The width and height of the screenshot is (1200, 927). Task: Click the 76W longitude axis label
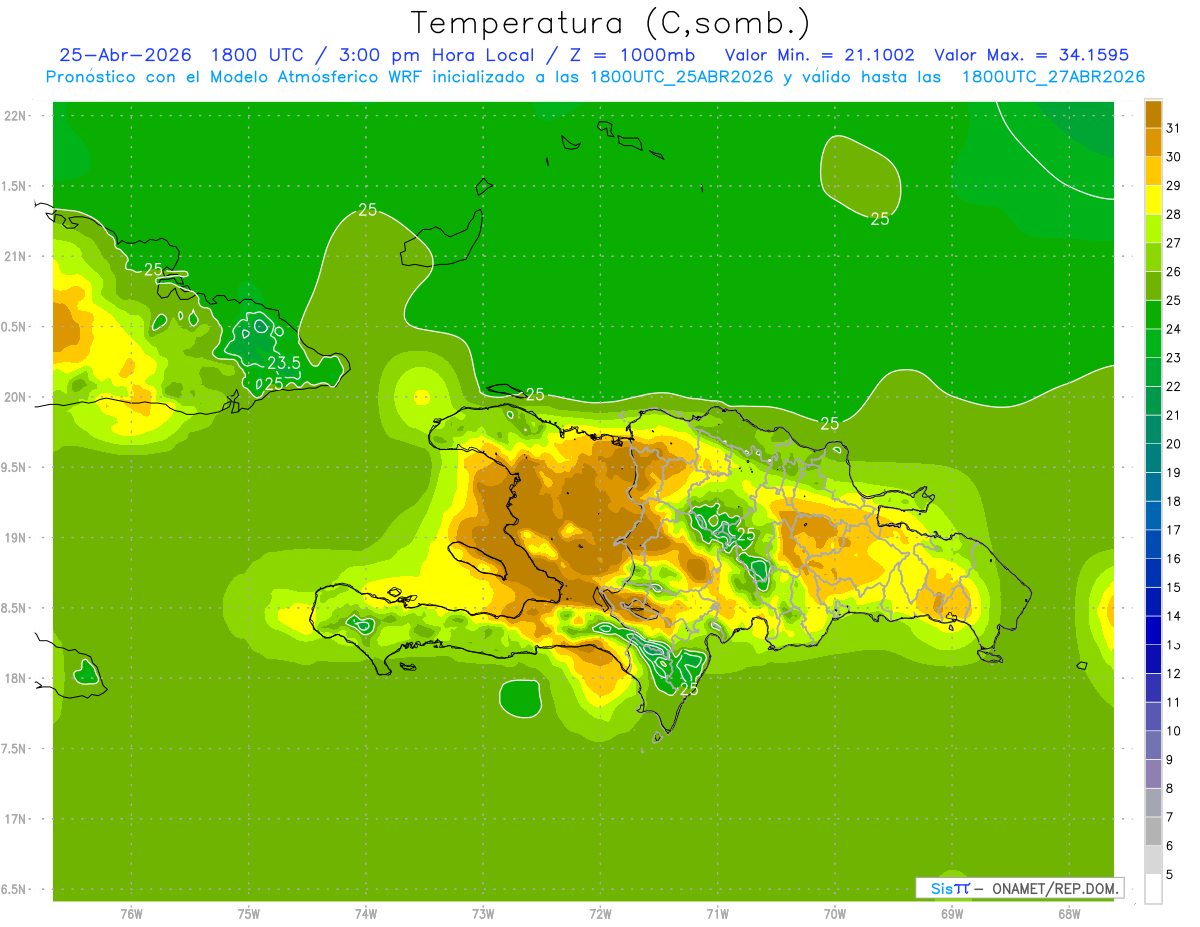coord(131,913)
